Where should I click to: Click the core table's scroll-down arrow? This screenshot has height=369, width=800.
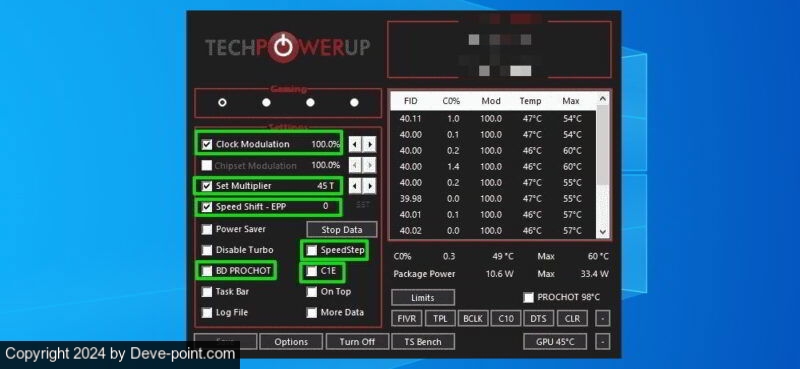(x=603, y=232)
